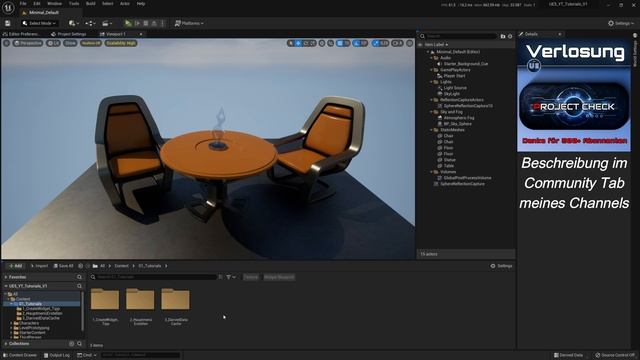Open the quick add content toolbar icon

point(74,23)
